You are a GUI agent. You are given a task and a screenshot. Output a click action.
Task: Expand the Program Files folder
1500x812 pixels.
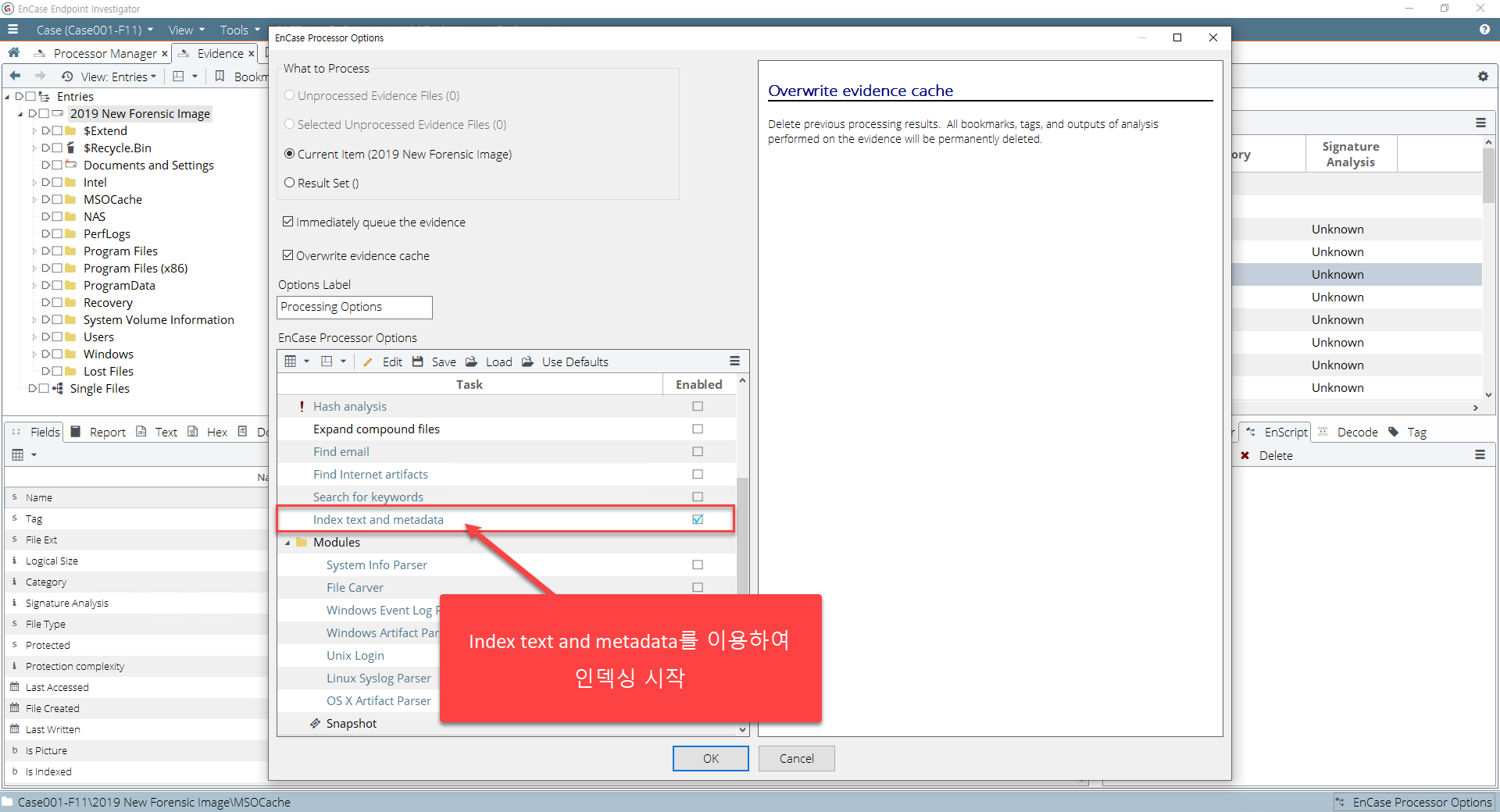[x=34, y=251]
